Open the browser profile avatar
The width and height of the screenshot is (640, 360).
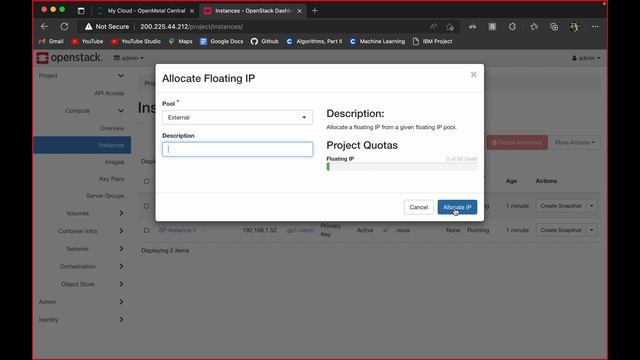click(575, 27)
